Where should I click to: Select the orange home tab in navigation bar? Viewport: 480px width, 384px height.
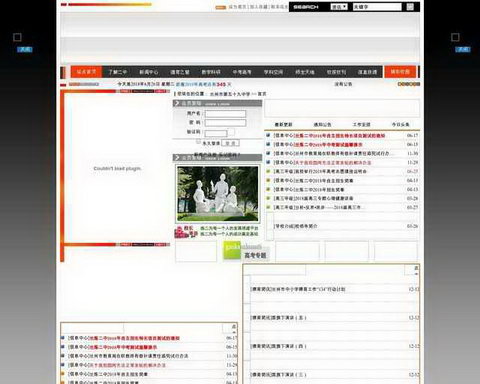pyautogui.click(x=86, y=72)
